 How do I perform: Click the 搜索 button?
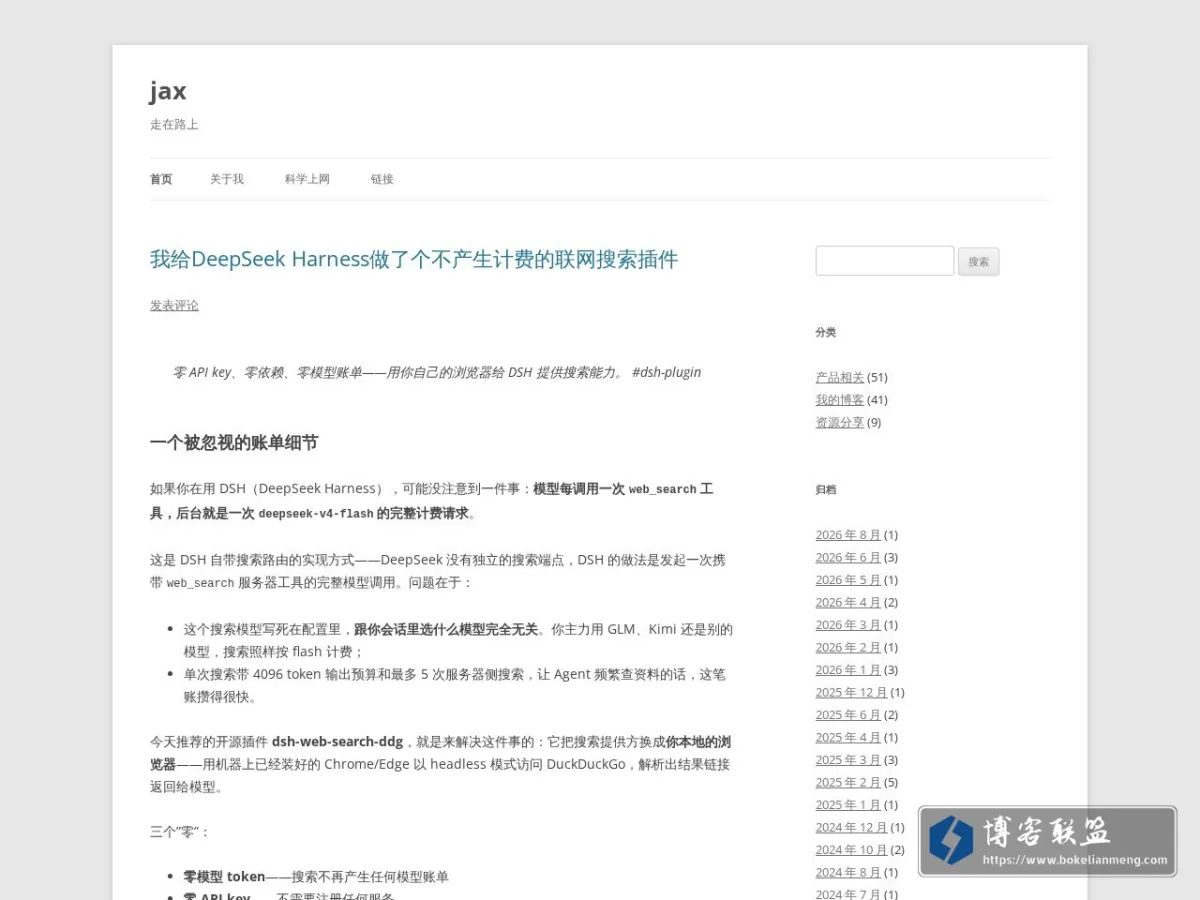(x=978, y=262)
